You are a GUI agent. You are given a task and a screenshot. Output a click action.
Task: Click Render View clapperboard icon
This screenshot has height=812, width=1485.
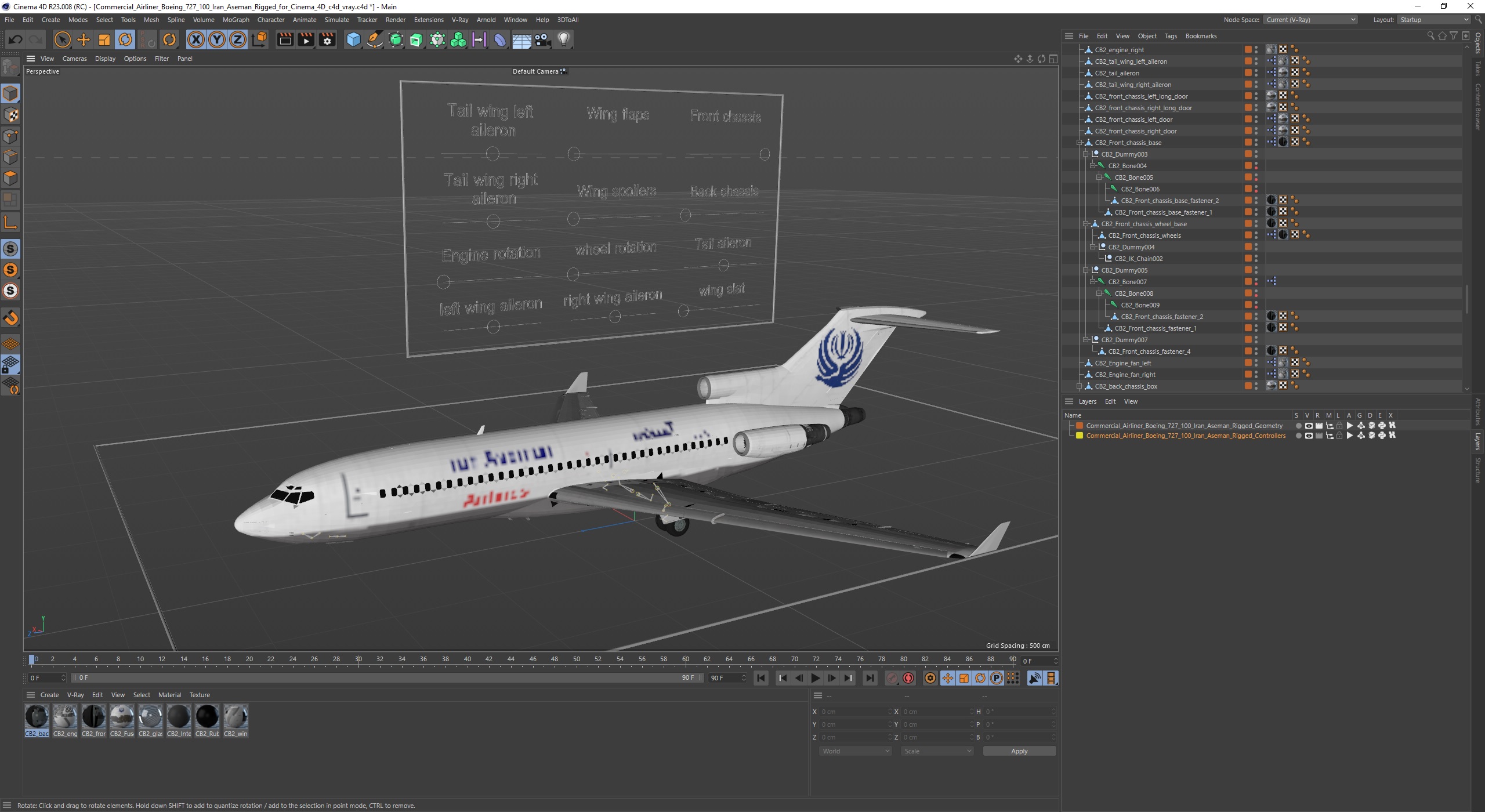285,39
